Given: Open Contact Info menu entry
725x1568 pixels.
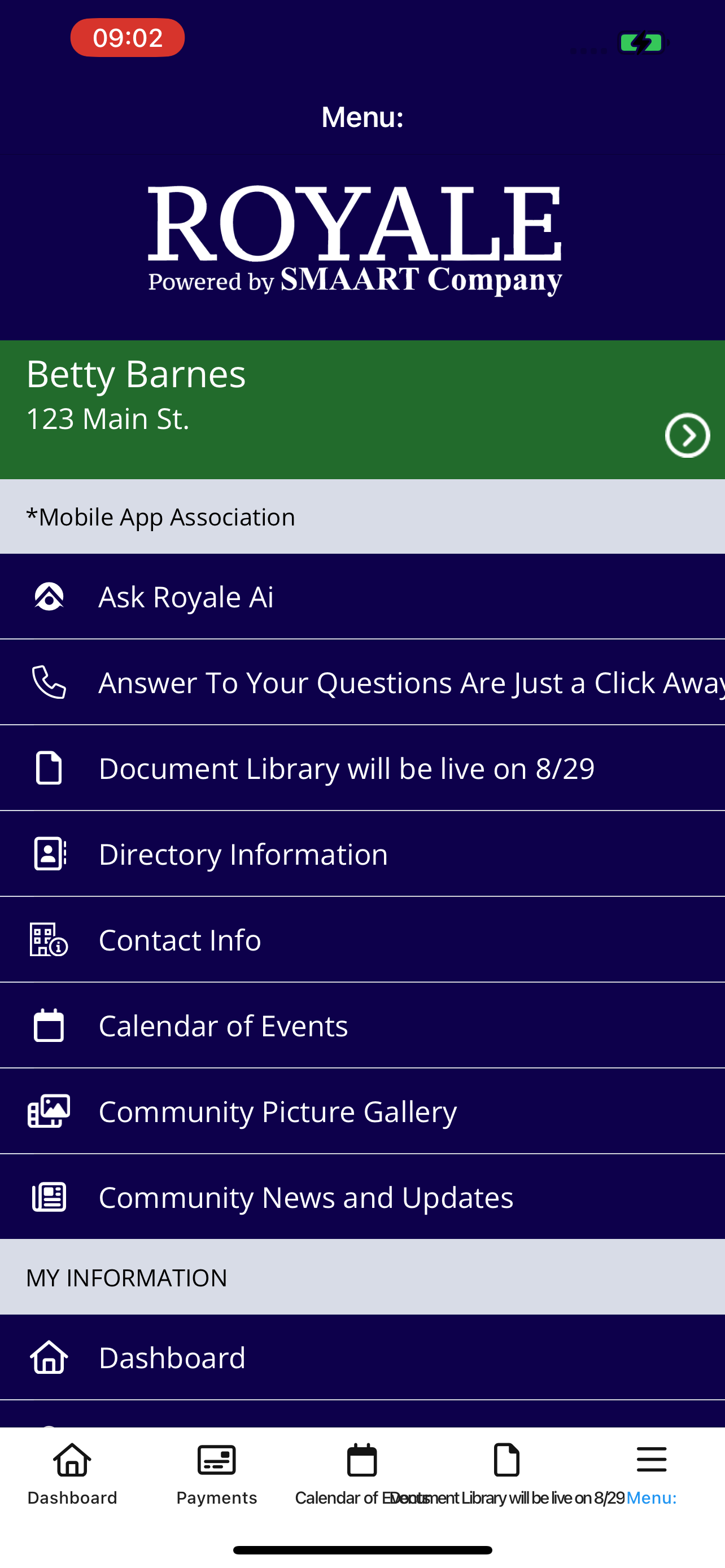Looking at the screenshot, I should coord(362,940).
